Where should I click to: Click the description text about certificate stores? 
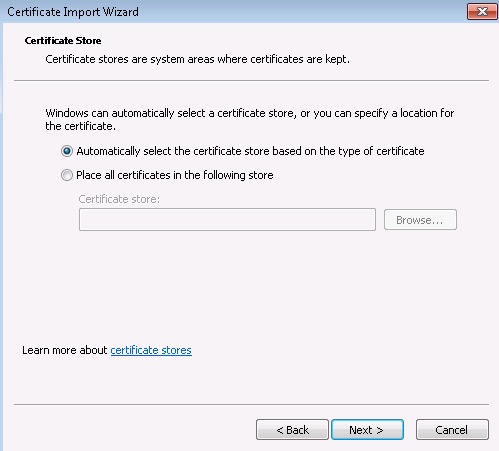[198, 59]
